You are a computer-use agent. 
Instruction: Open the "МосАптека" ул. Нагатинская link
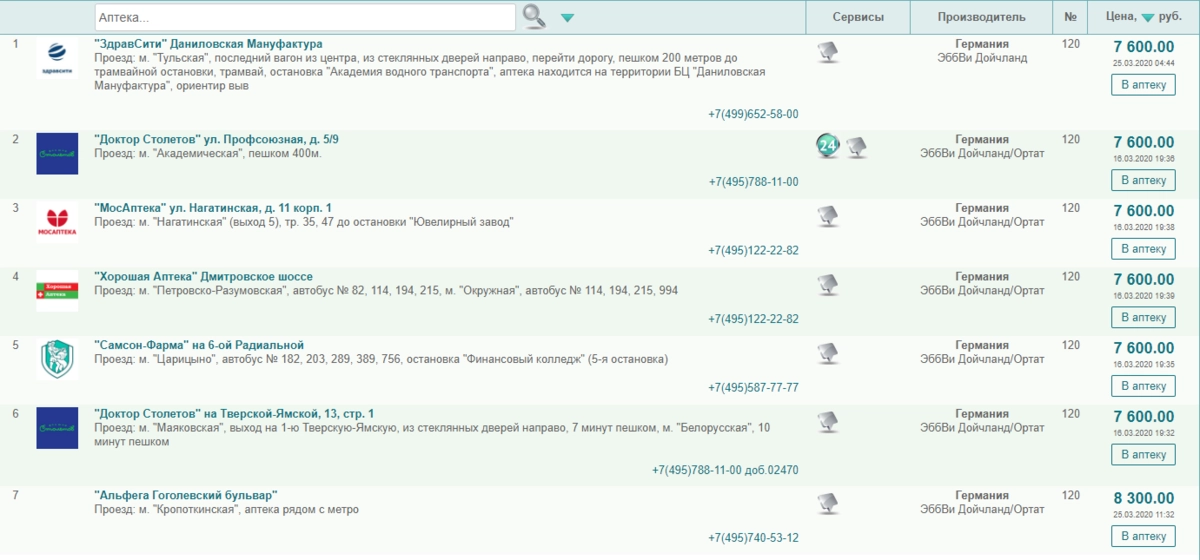point(212,208)
